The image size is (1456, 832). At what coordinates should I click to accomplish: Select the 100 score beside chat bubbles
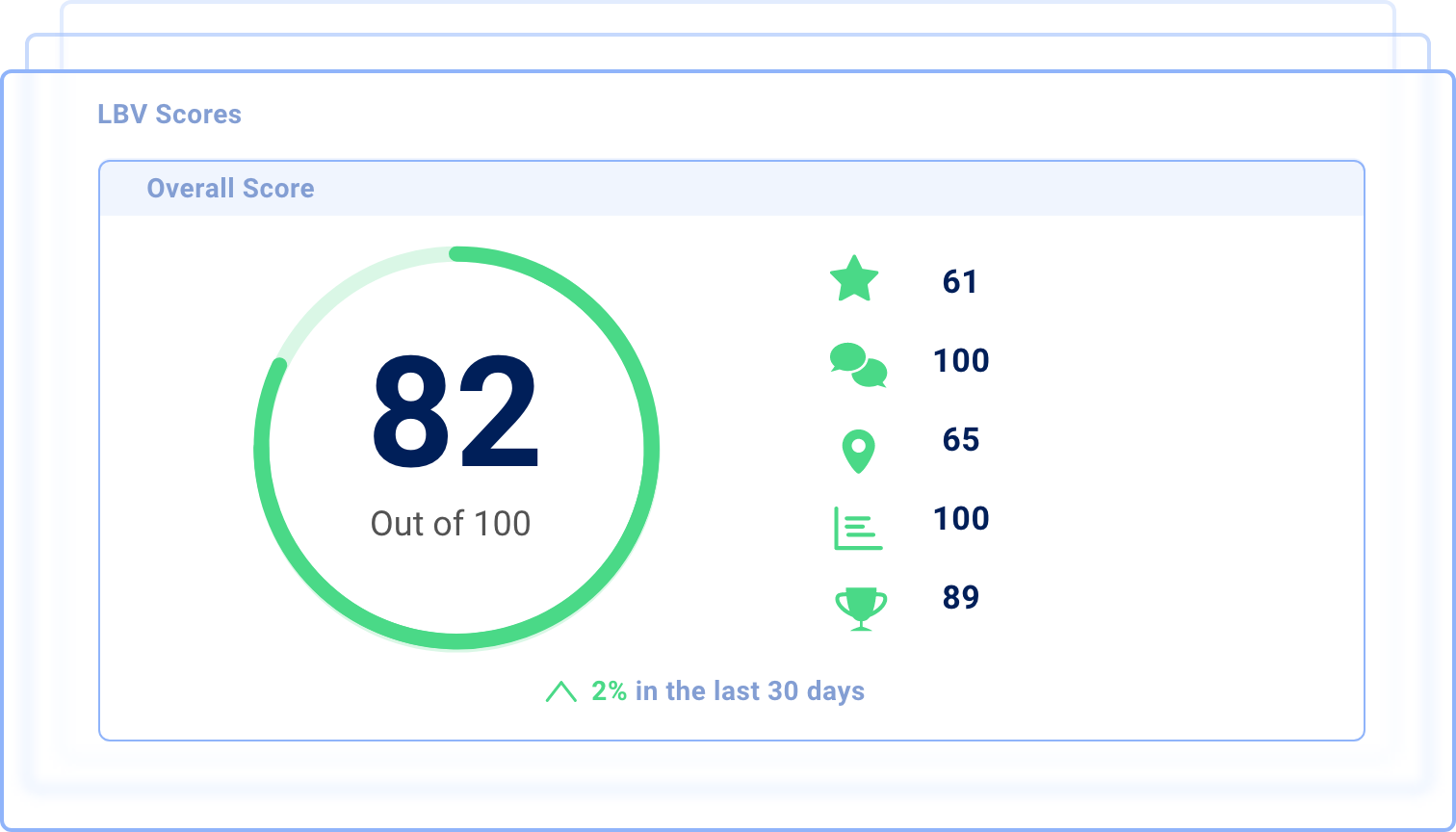pos(961,360)
